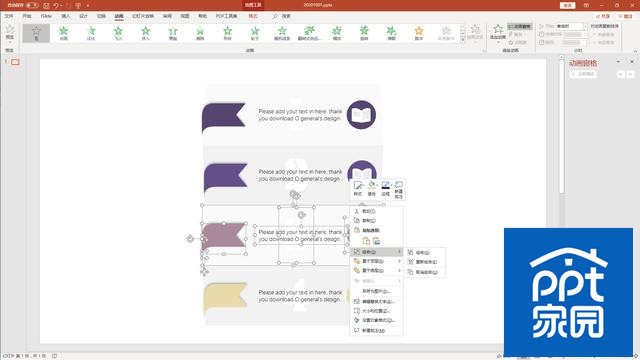Choose New Comment in context menu
The height and width of the screenshot is (360, 640).
376,331
